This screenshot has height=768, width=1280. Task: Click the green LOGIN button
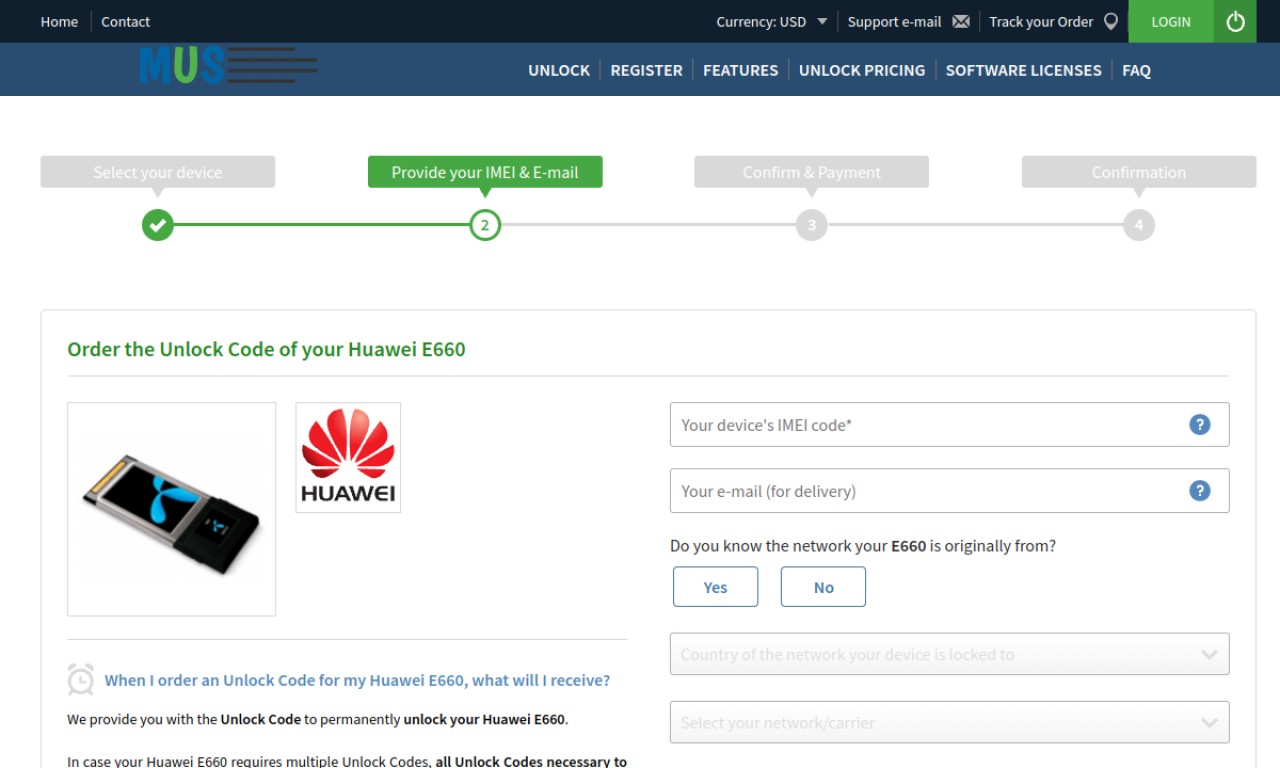pos(1171,21)
